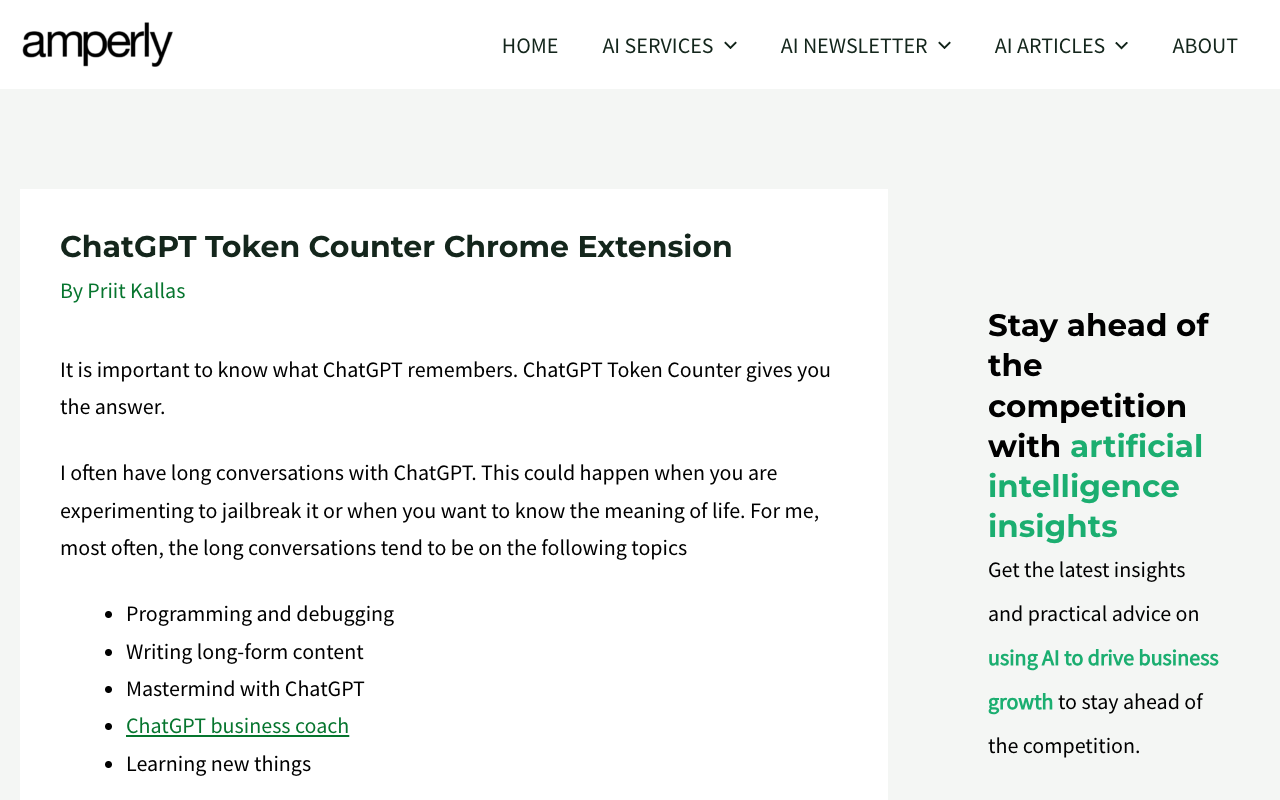Click the ChatGPT business coach link
The width and height of the screenshot is (1280, 800).
pyautogui.click(x=237, y=724)
